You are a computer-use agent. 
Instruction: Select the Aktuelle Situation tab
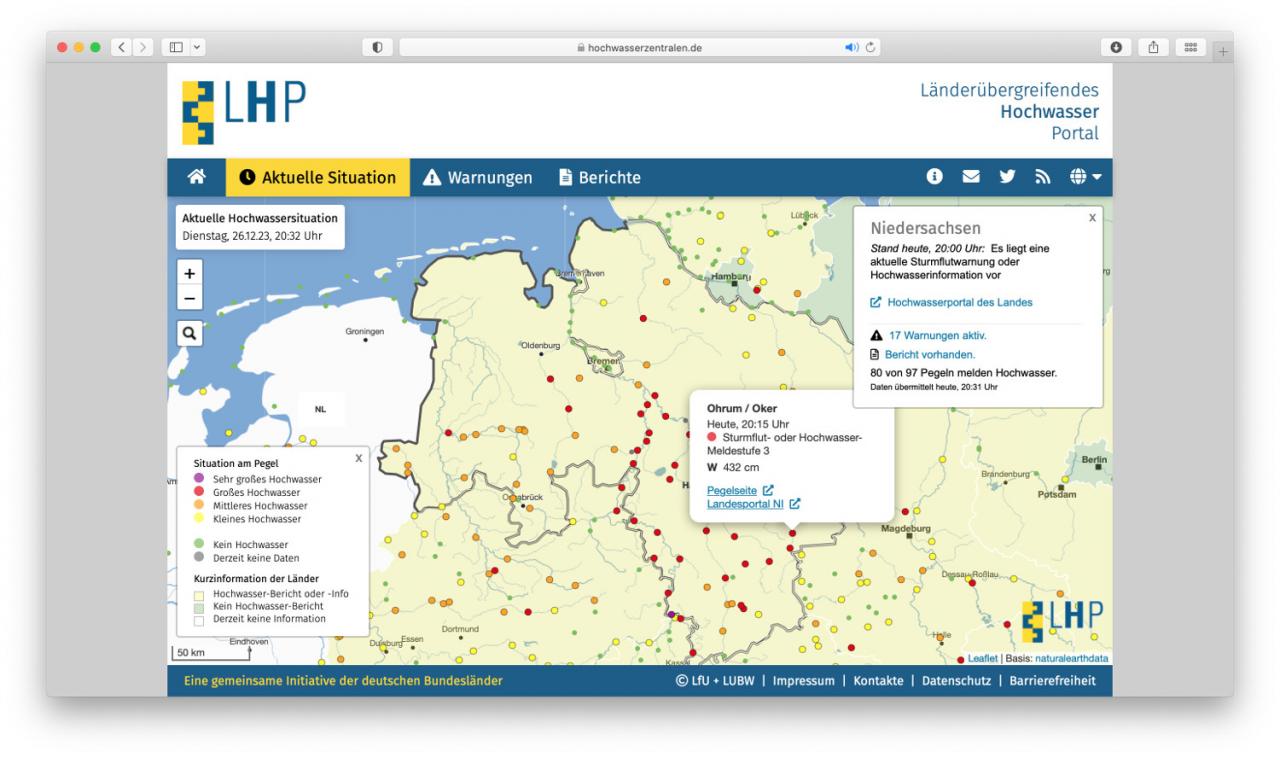318,178
